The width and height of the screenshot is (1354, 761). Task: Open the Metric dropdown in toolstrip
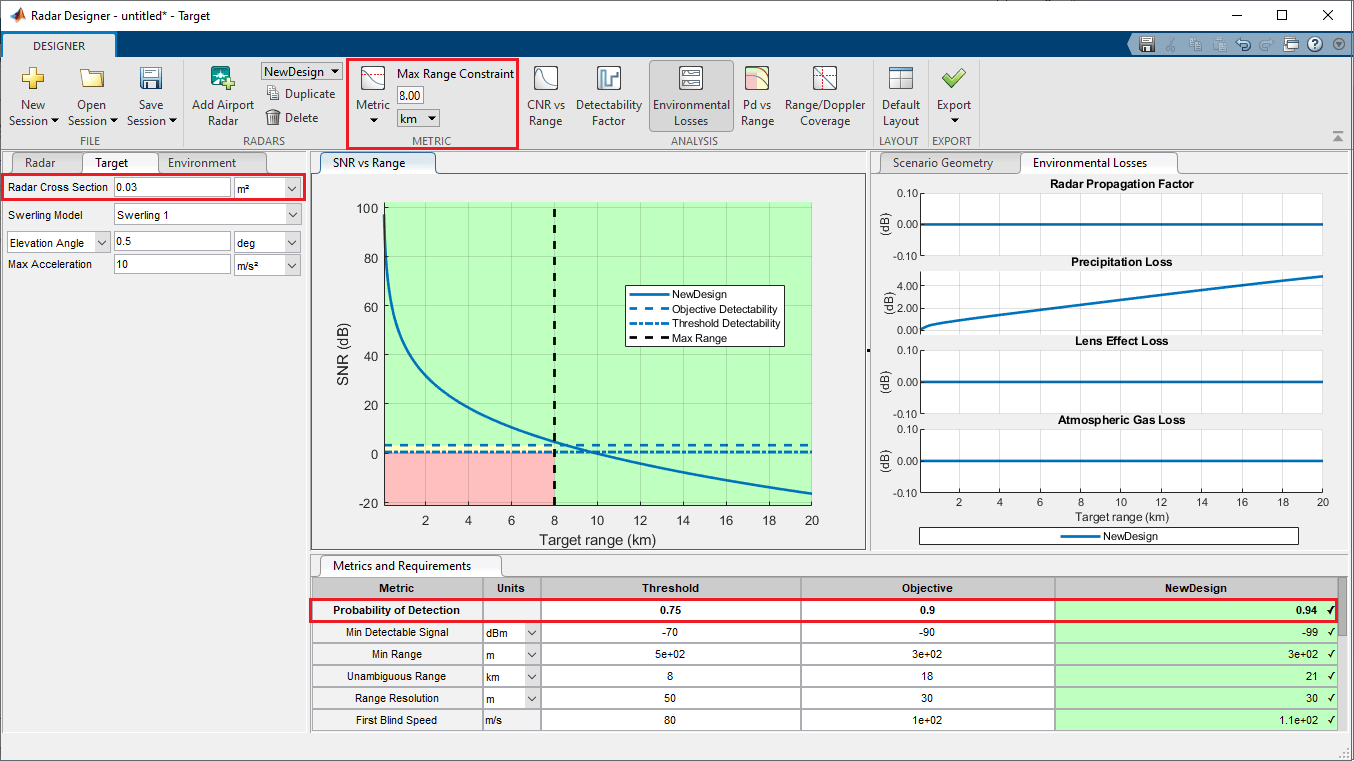[x=373, y=120]
